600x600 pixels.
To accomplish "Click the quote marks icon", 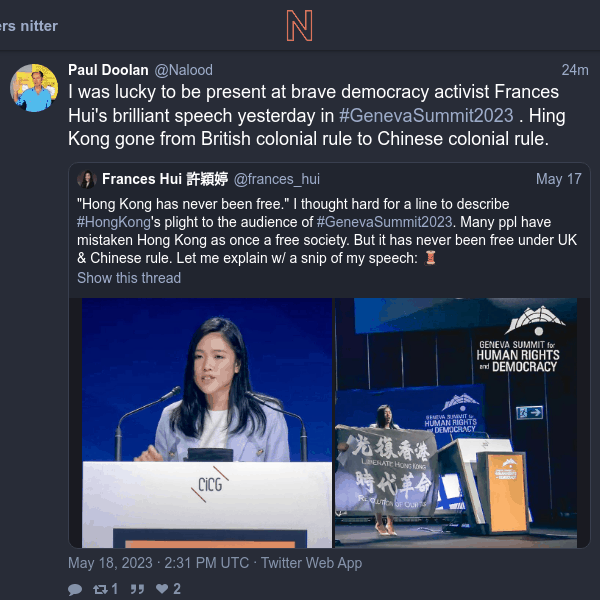I will [137, 589].
